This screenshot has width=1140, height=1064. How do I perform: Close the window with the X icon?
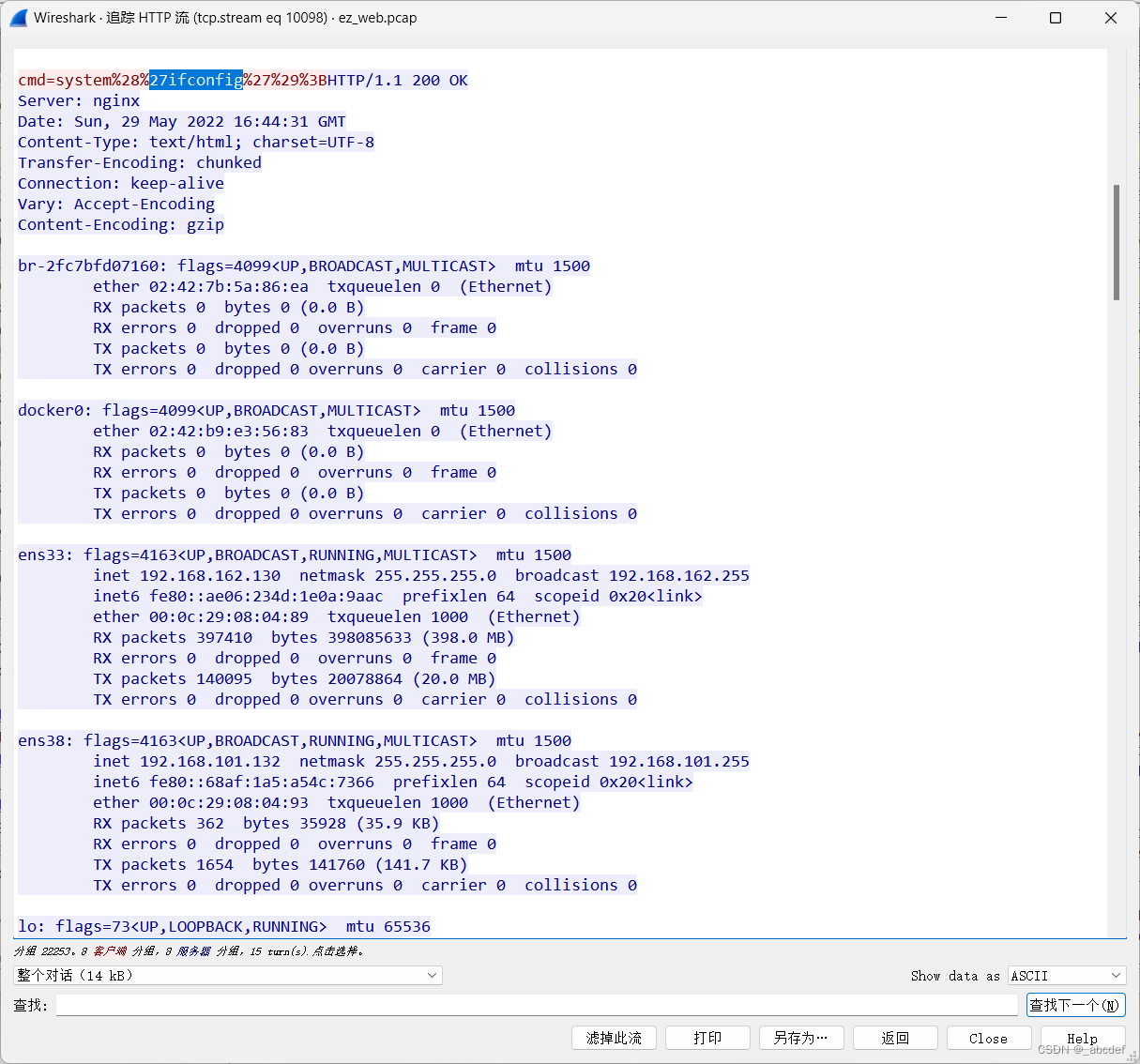click(x=1111, y=18)
